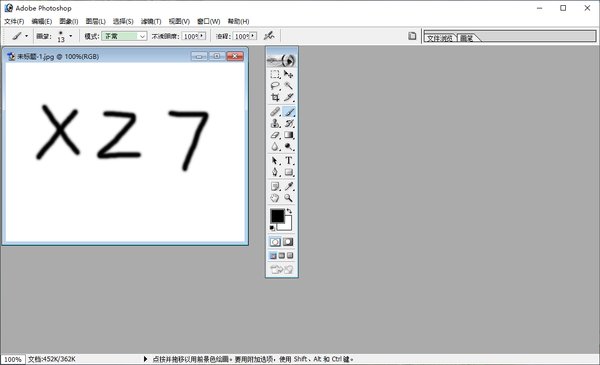This screenshot has width=600, height=365.
Task: Reset default foreground and background colors
Action: click(x=272, y=228)
